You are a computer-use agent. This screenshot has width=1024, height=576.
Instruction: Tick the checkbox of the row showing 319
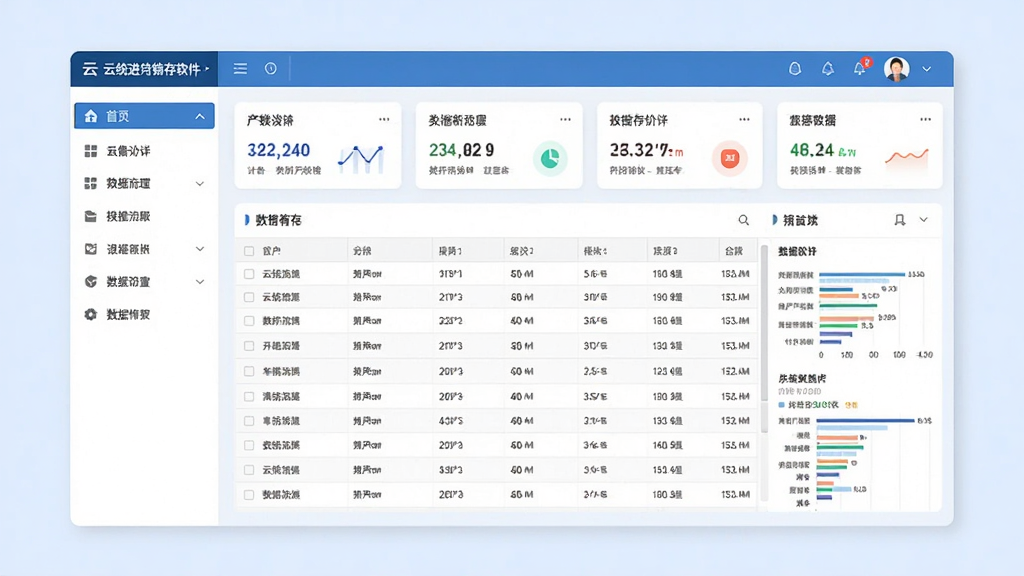point(249,274)
